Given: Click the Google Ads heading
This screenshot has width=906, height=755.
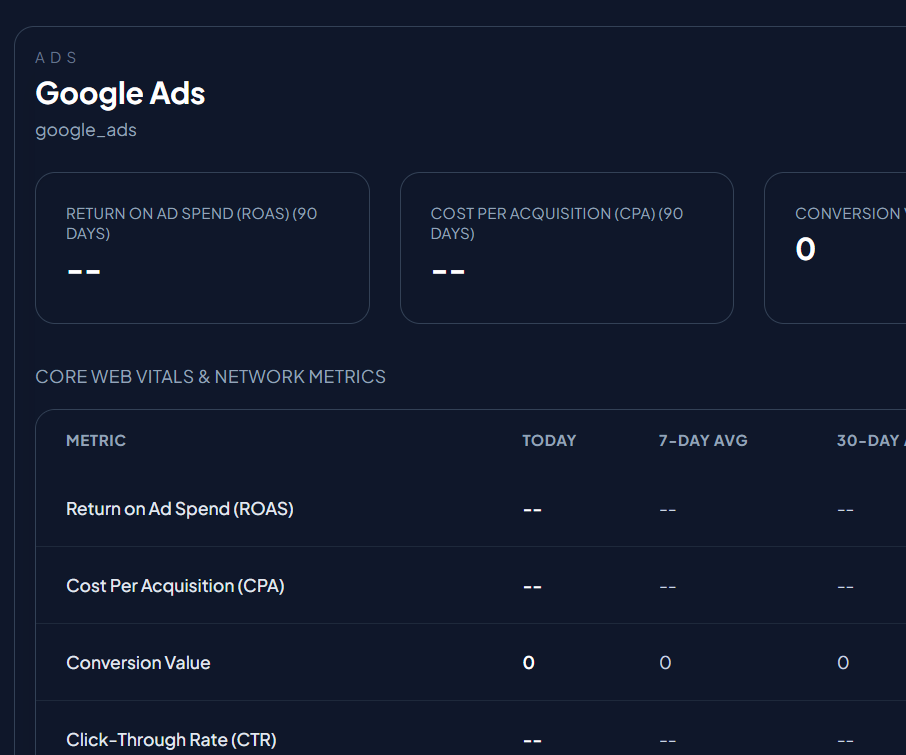Looking at the screenshot, I should tap(120, 94).
